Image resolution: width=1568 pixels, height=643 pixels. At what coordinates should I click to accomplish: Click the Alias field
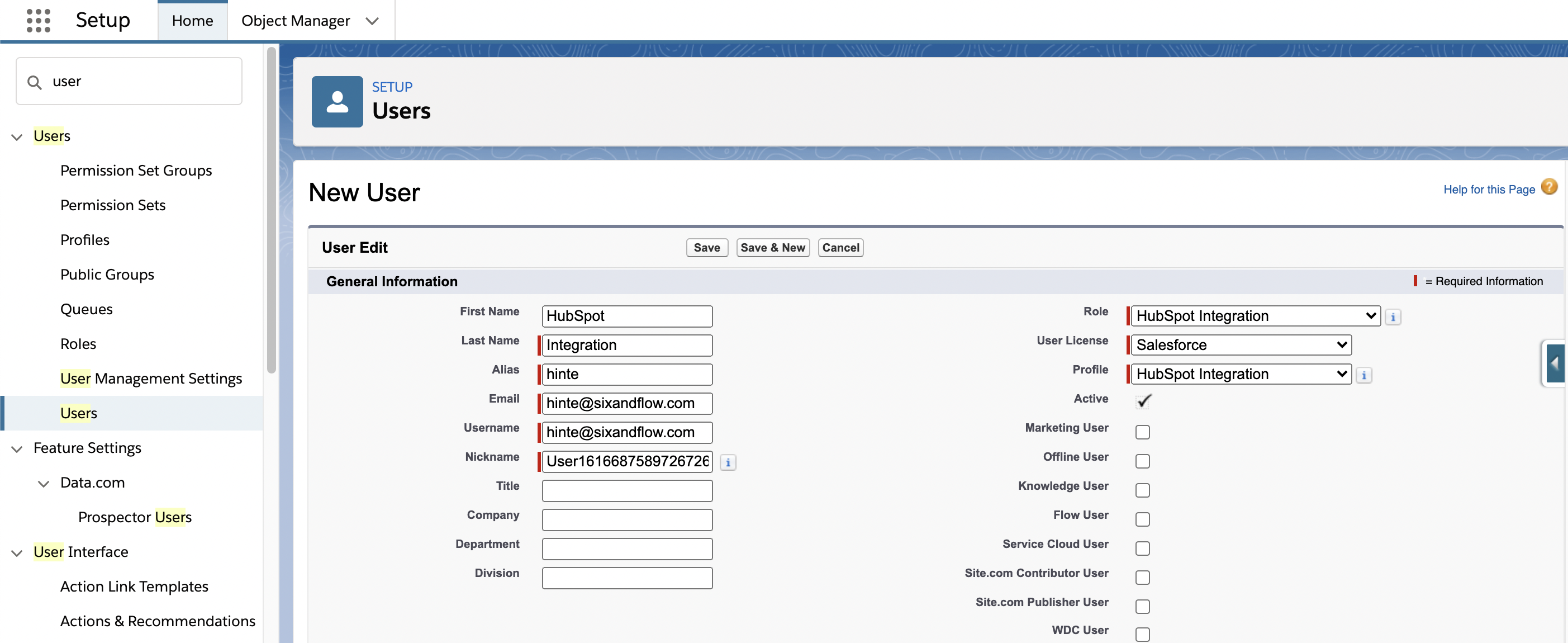[627, 375]
